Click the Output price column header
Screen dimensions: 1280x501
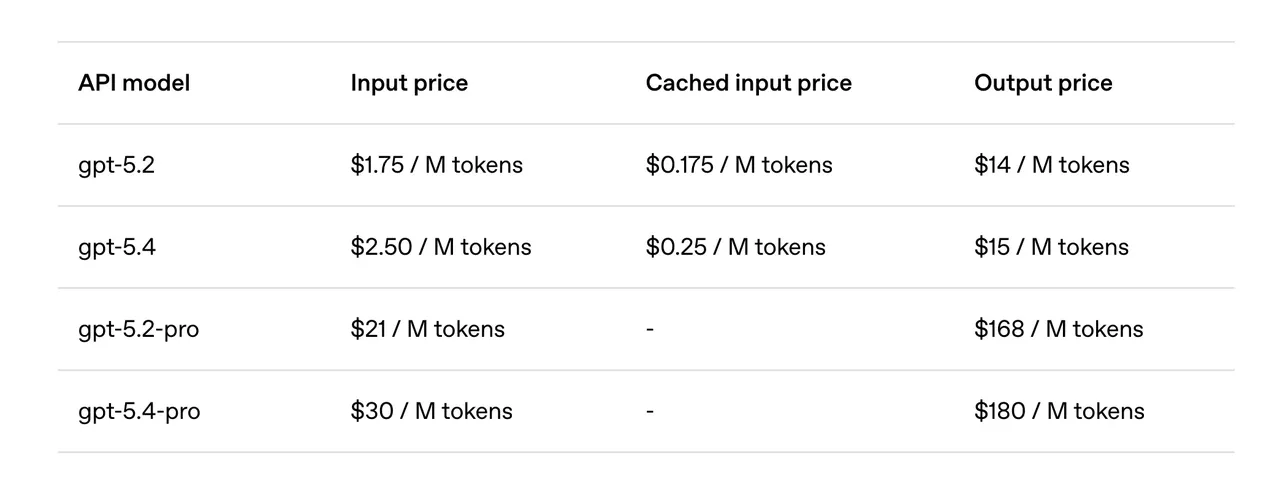(1043, 83)
